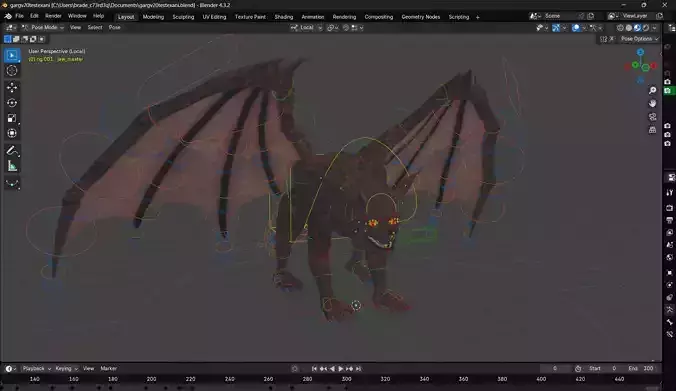Open the View Layer properties tab
The image size is (676, 391).
[x=670, y=232]
